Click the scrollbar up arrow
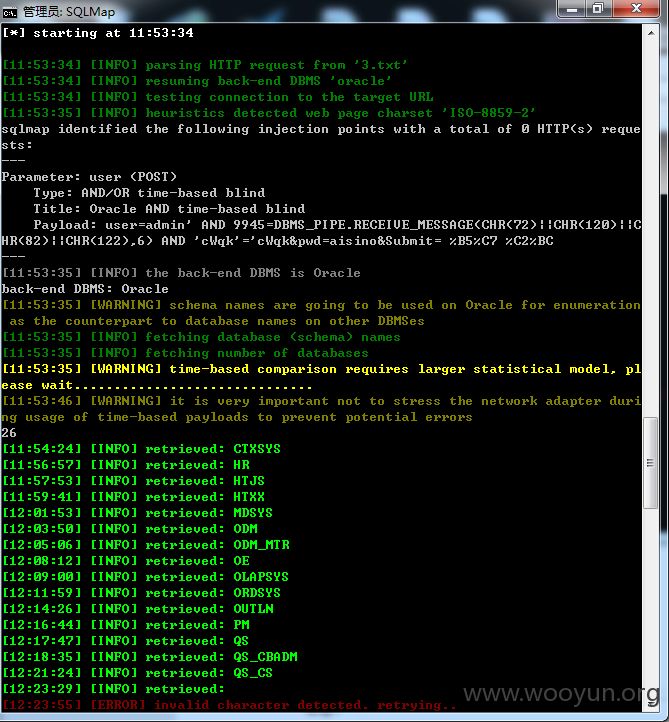 [x=651, y=33]
